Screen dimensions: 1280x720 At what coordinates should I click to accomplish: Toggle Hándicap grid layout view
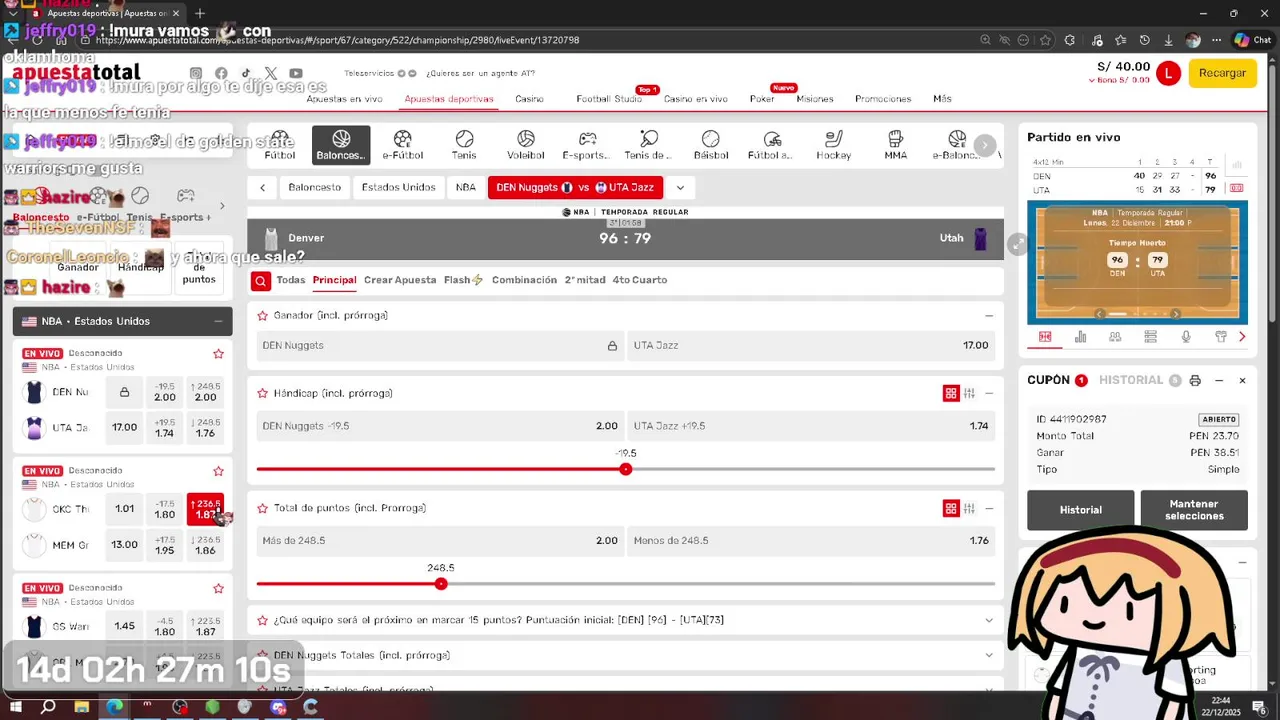[x=951, y=394]
